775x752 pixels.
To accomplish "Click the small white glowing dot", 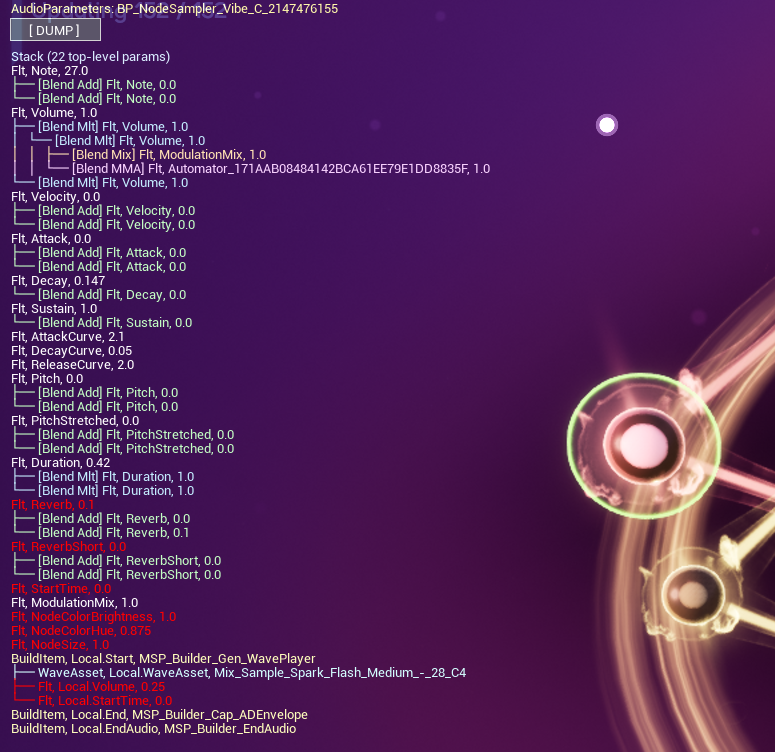I will pos(606,125).
